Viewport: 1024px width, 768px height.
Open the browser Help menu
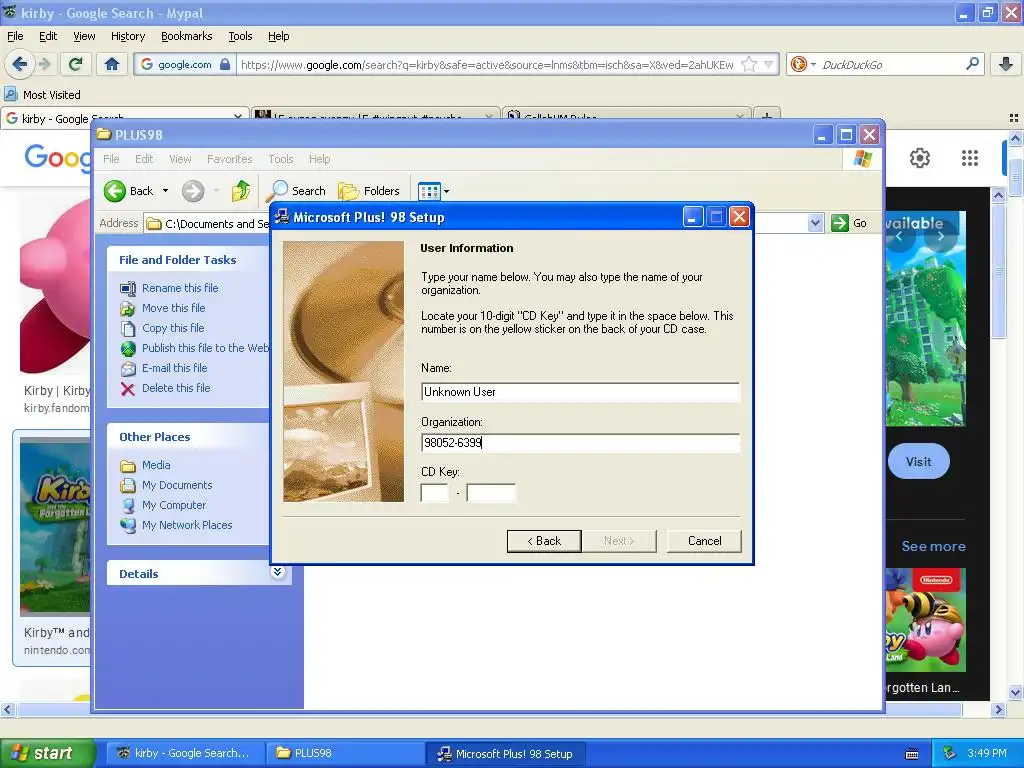pos(278,36)
